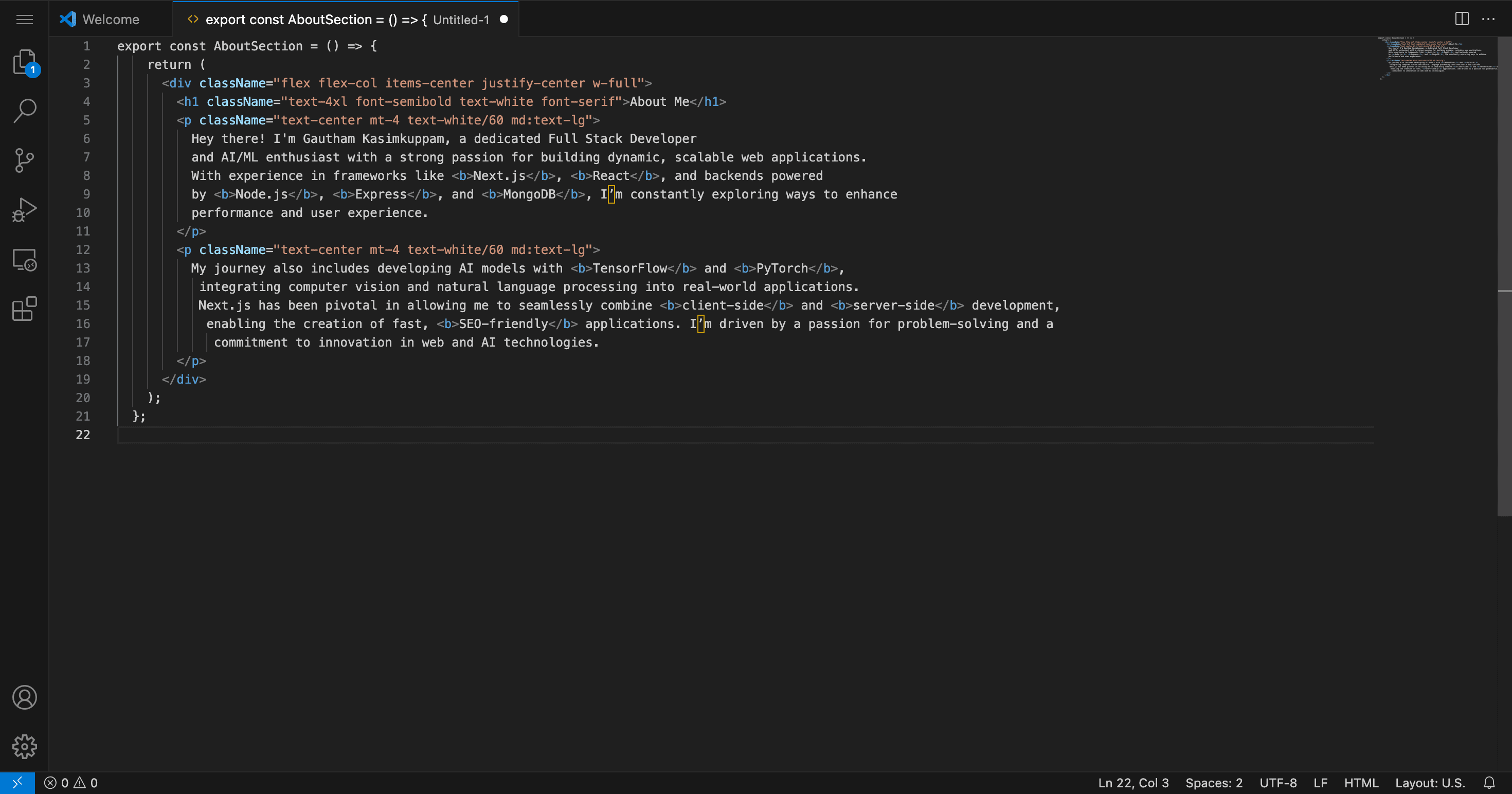Viewport: 1512px width, 794px height.
Task: Click the Split Editor Right icon
Action: coord(1462,20)
